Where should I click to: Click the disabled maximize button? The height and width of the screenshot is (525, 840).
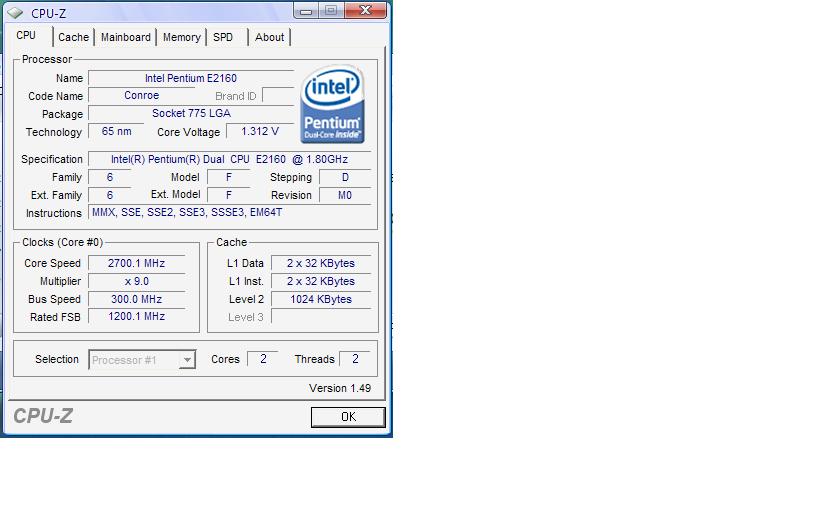(x=331, y=10)
